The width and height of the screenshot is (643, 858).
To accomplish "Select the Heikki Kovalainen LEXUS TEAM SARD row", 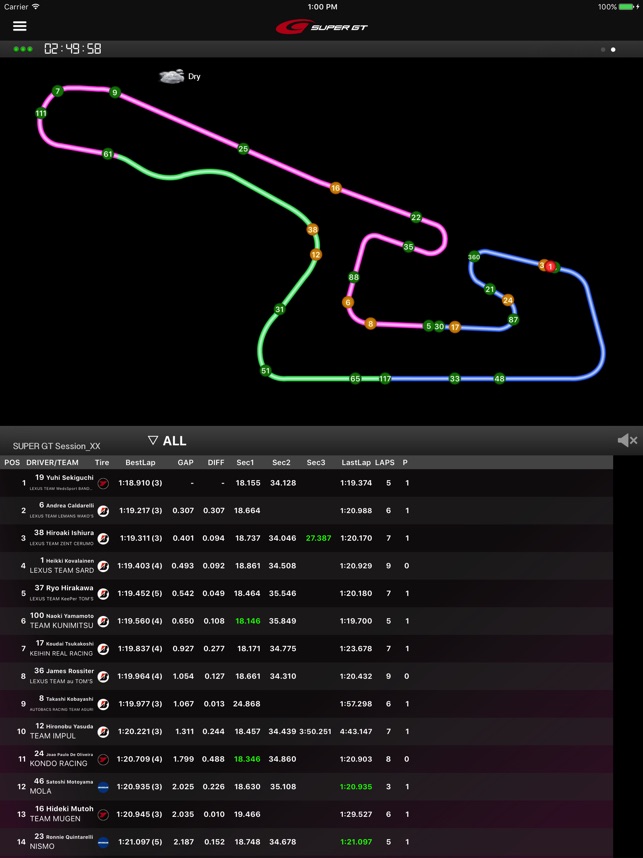I will tap(306, 566).
